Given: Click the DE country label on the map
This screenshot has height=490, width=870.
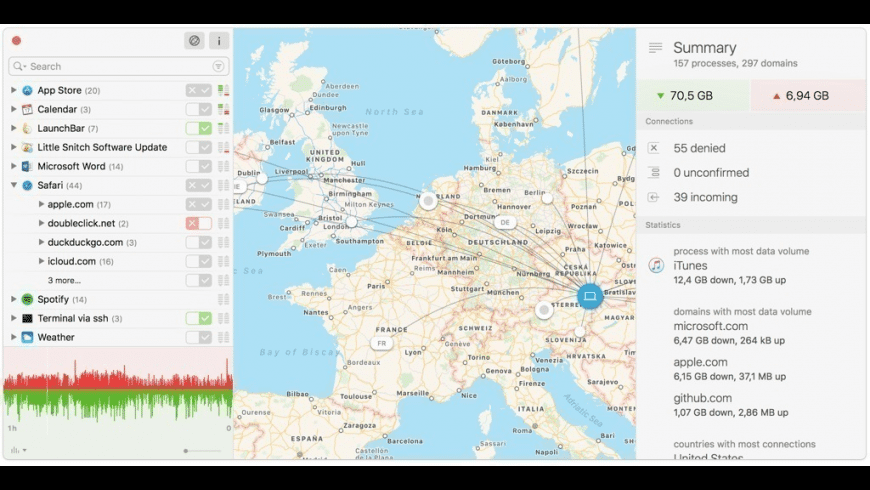Looking at the screenshot, I should (x=505, y=223).
